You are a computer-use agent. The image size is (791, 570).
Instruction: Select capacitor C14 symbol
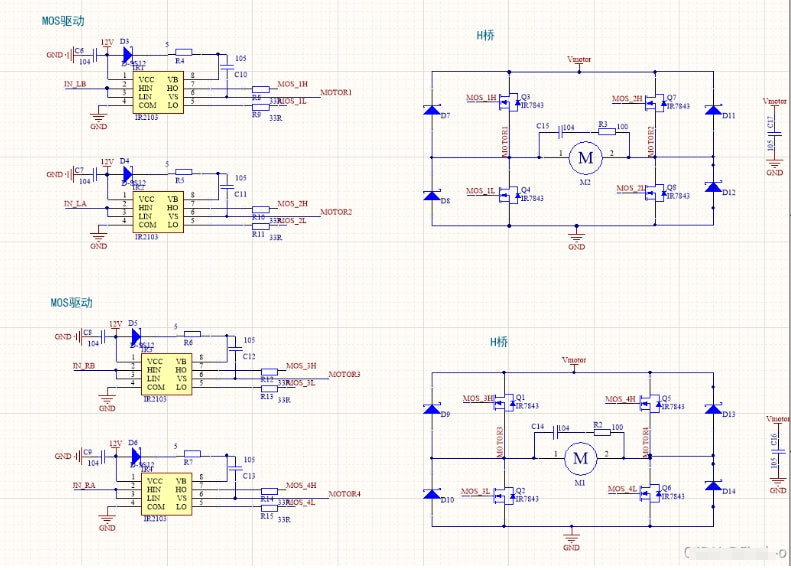pyautogui.click(x=556, y=432)
